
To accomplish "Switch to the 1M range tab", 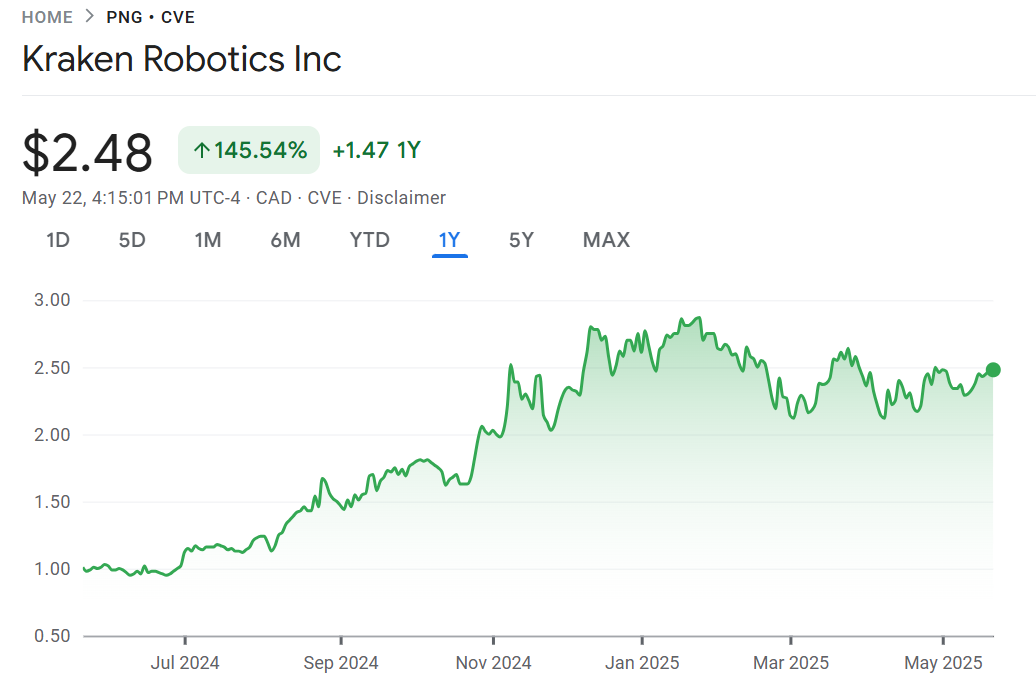I will click(x=208, y=240).
